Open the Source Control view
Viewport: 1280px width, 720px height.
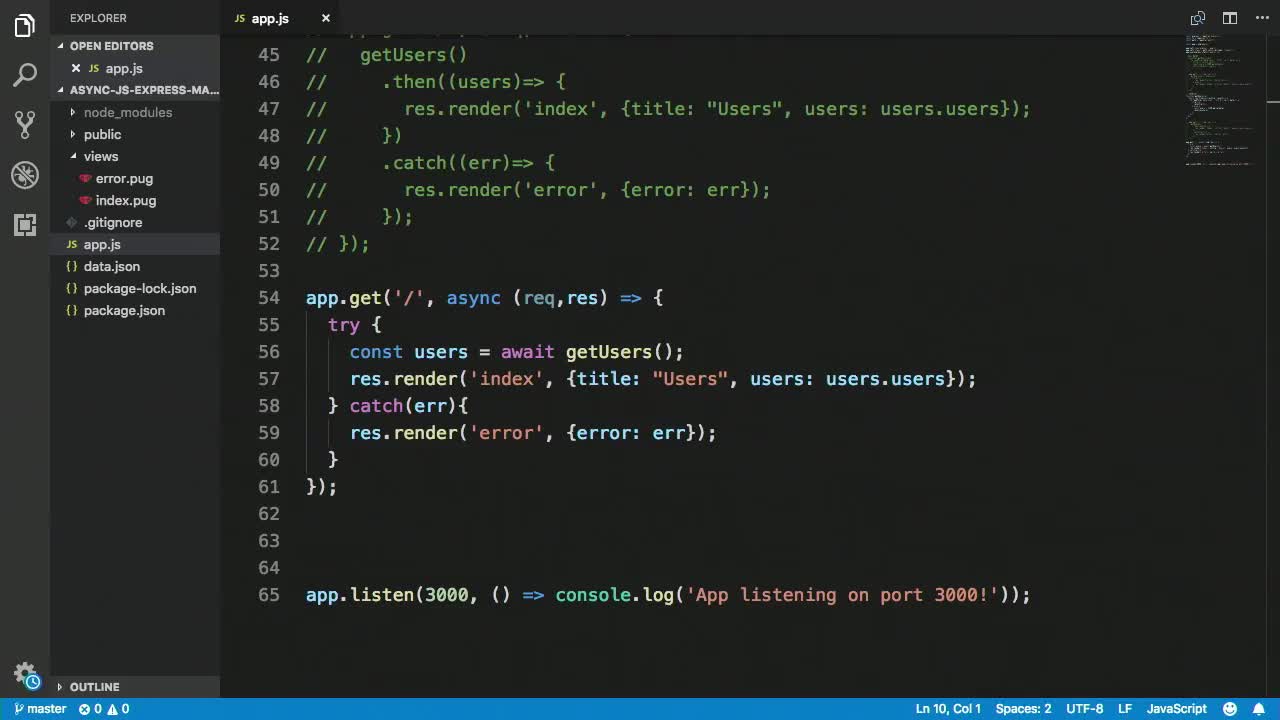(24, 125)
